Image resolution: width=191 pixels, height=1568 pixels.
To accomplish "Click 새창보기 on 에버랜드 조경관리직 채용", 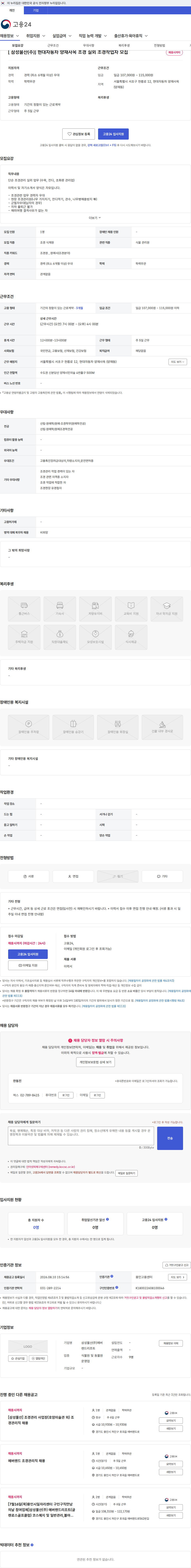I will 171,1472.
